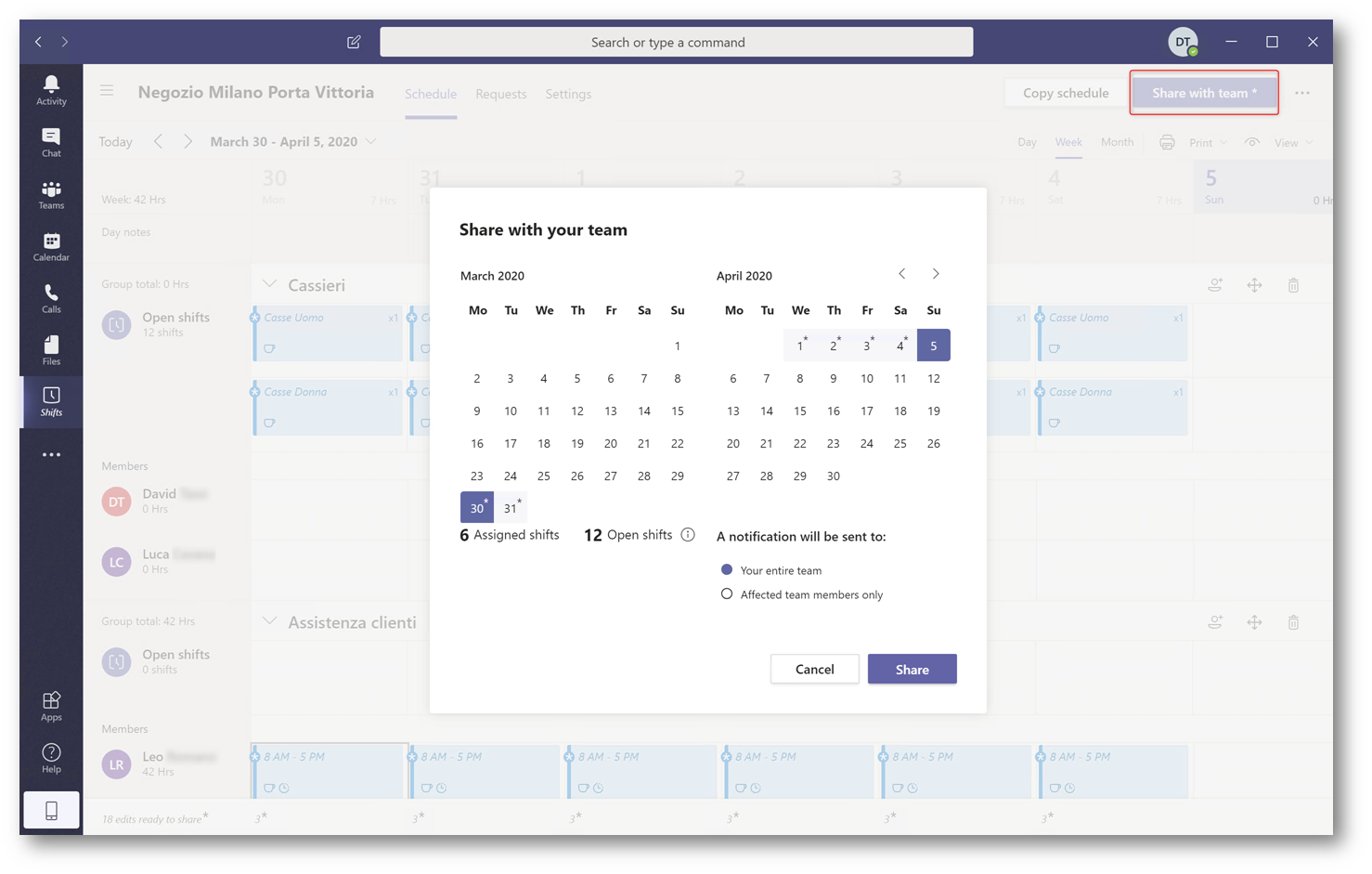The width and height of the screenshot is (1372, 874).
Task: Cancel the Share with your team dialog
Action: click(x=815, y=669)
